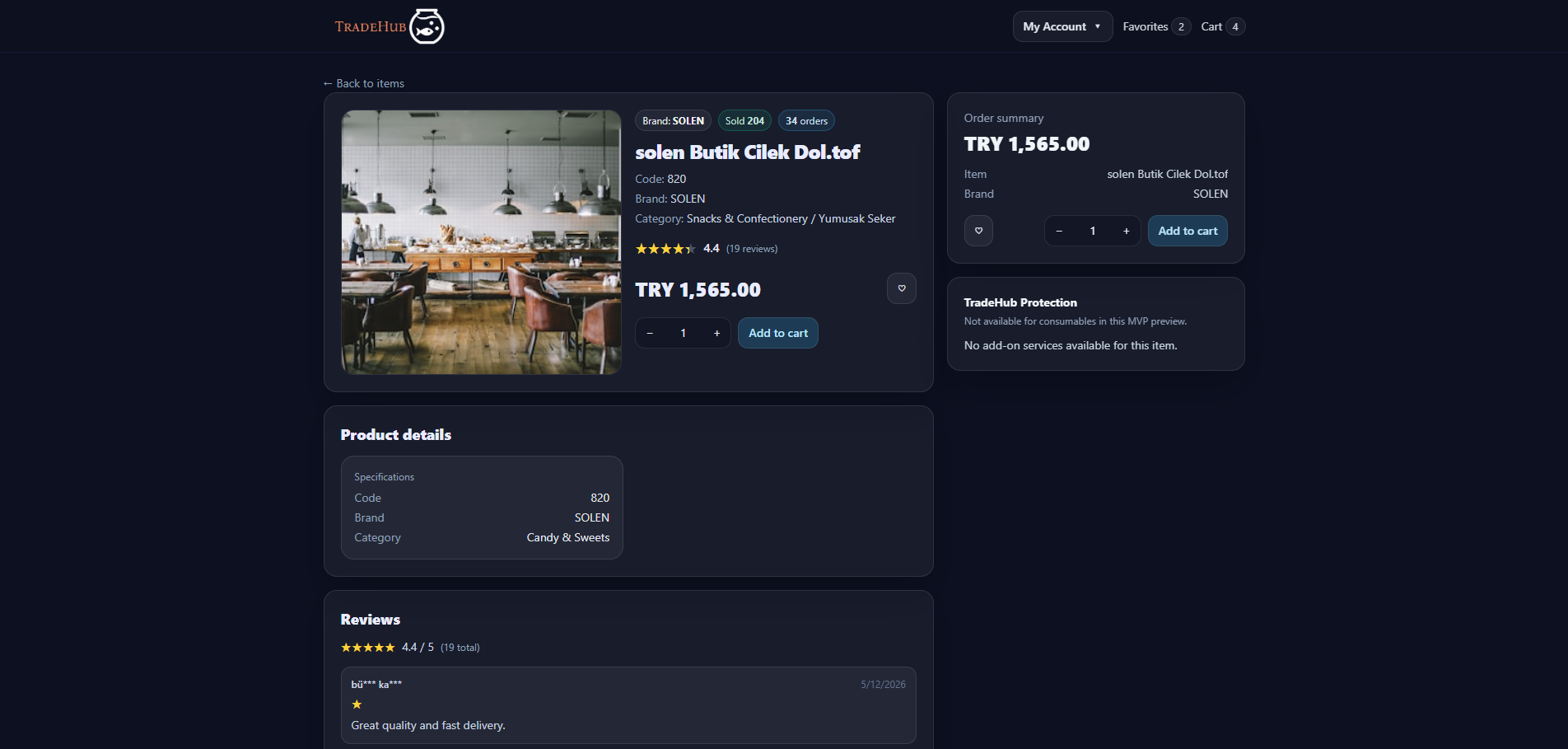This screenshot has width=1568, height=749.
Task: Click the heart favorite icon beside product price
Action: point(902,288)
